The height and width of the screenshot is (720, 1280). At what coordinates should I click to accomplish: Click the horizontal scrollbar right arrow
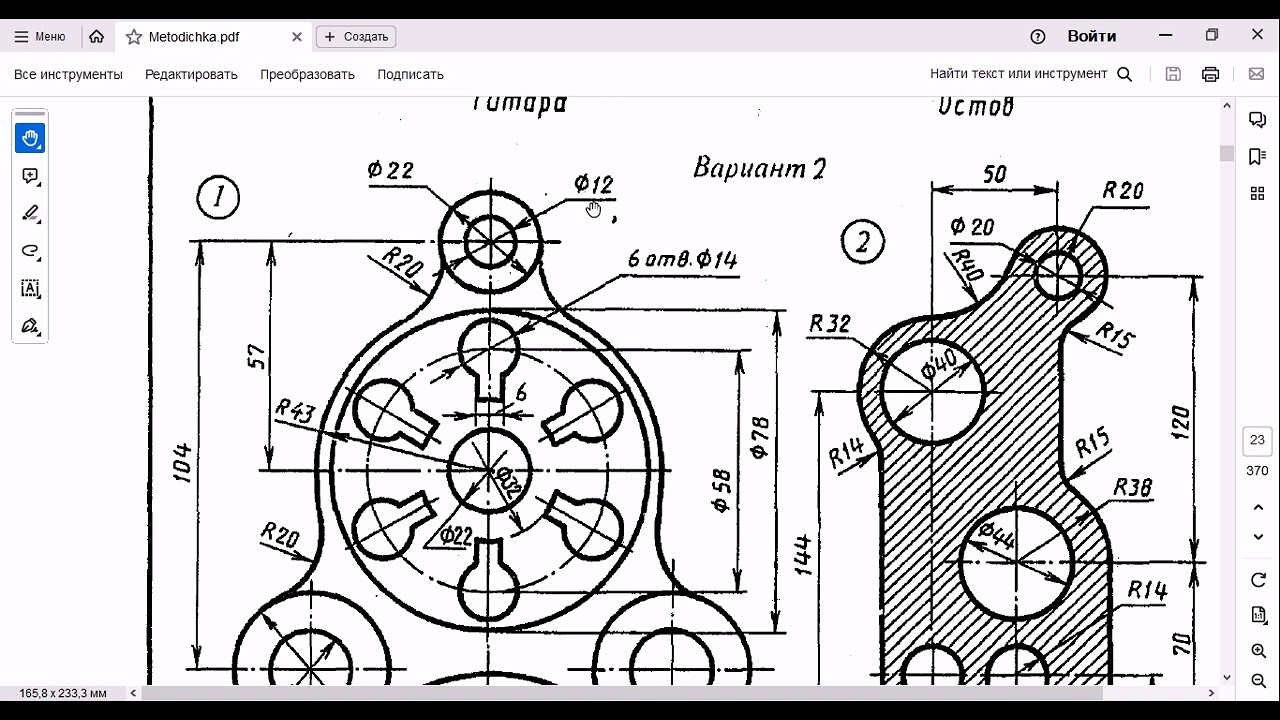[1212, 692]
